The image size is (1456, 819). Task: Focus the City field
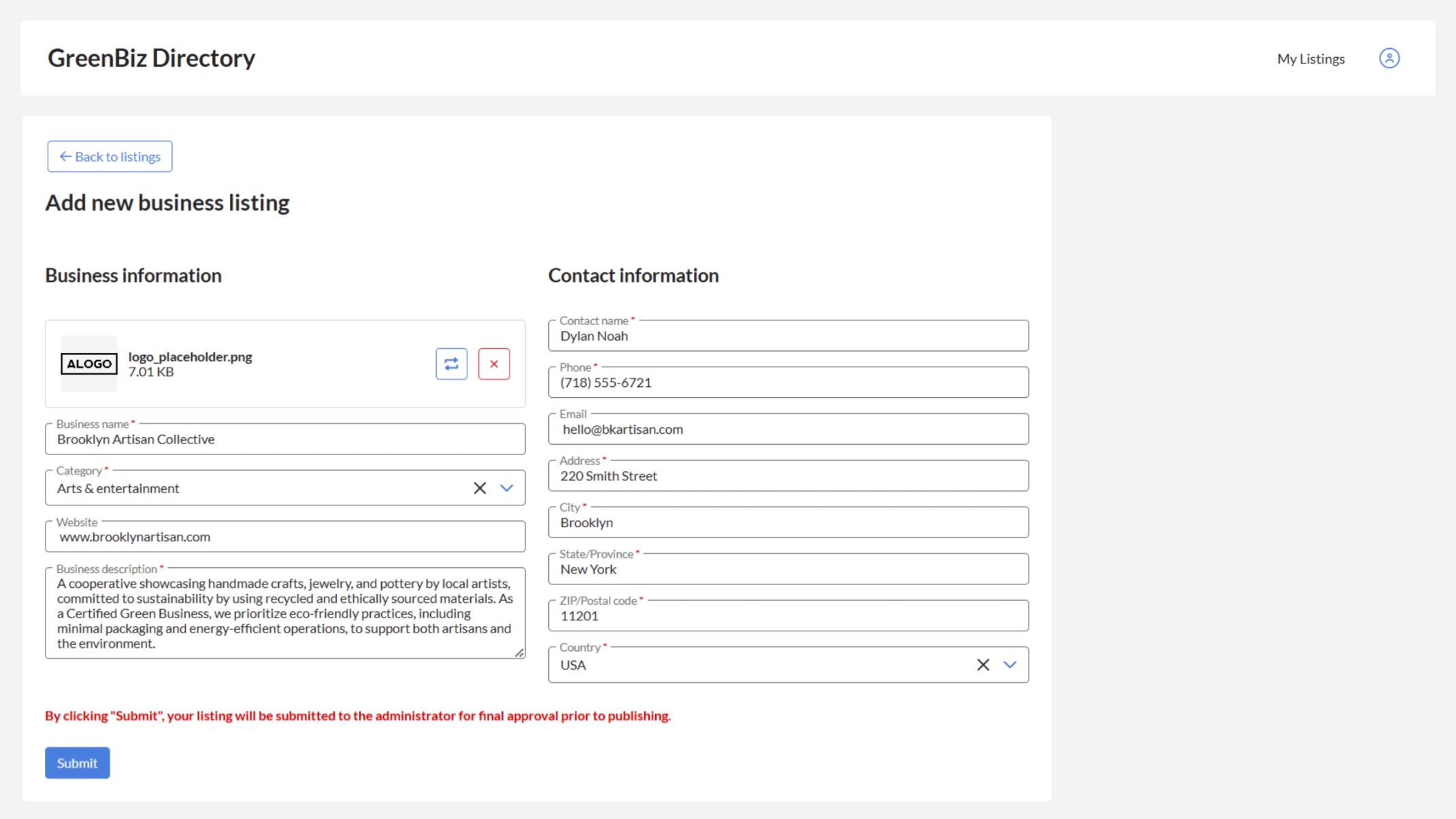coord(789,522)
